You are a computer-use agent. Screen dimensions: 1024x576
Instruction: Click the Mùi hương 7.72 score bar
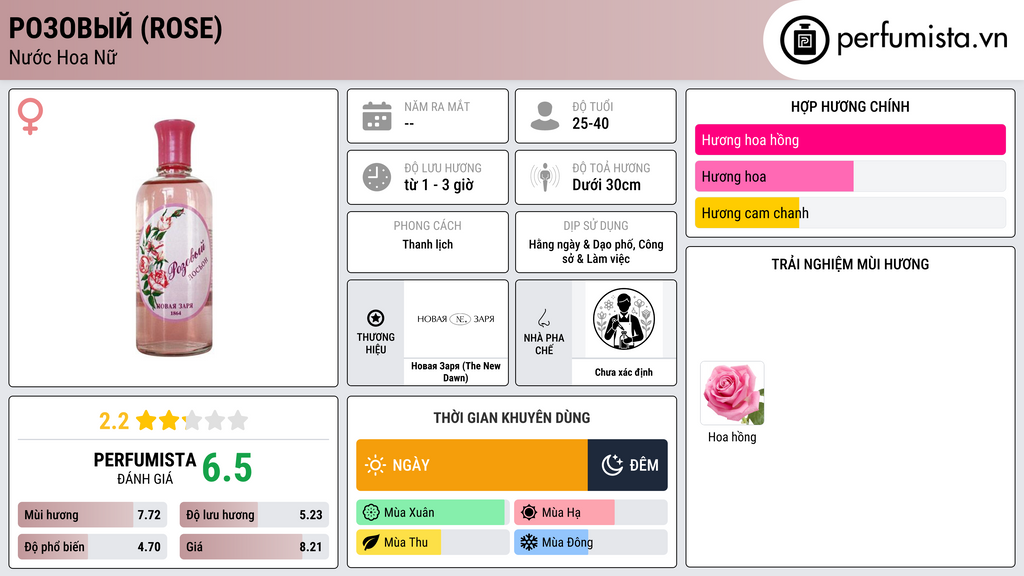92,515
